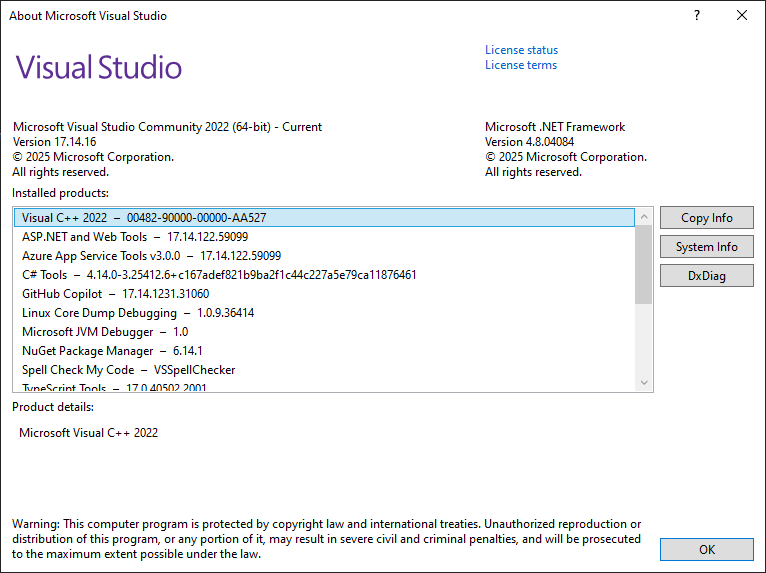
Task: Launch DxDiag
Action: (706, 276)
